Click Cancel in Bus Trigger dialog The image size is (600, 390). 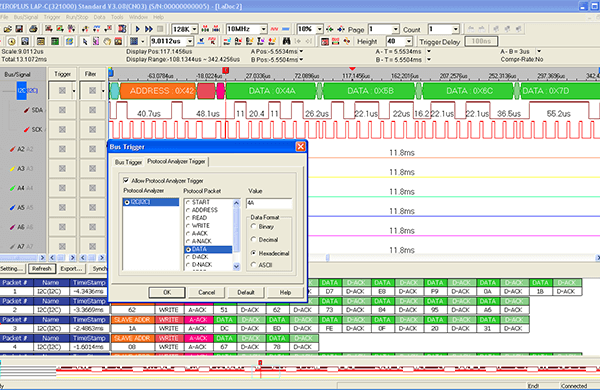tap(207, 292)
